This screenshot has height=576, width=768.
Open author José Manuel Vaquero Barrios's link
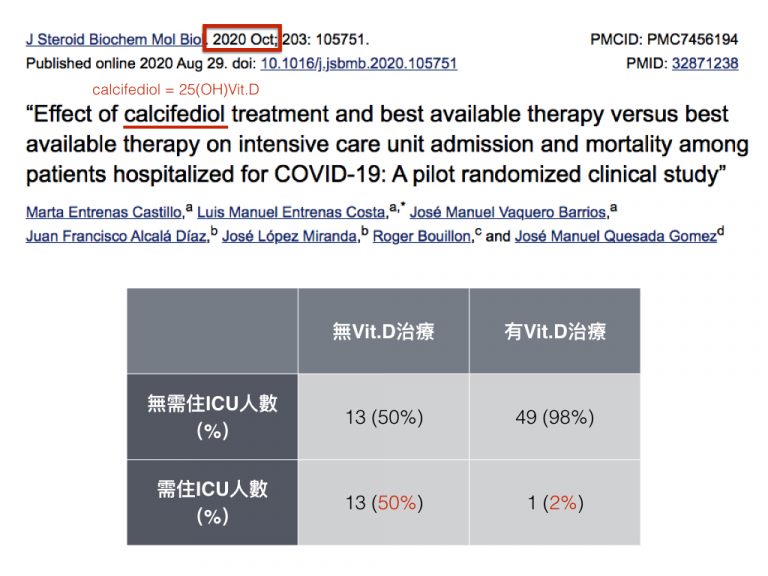pyautogui.click(x=508, y=212)
